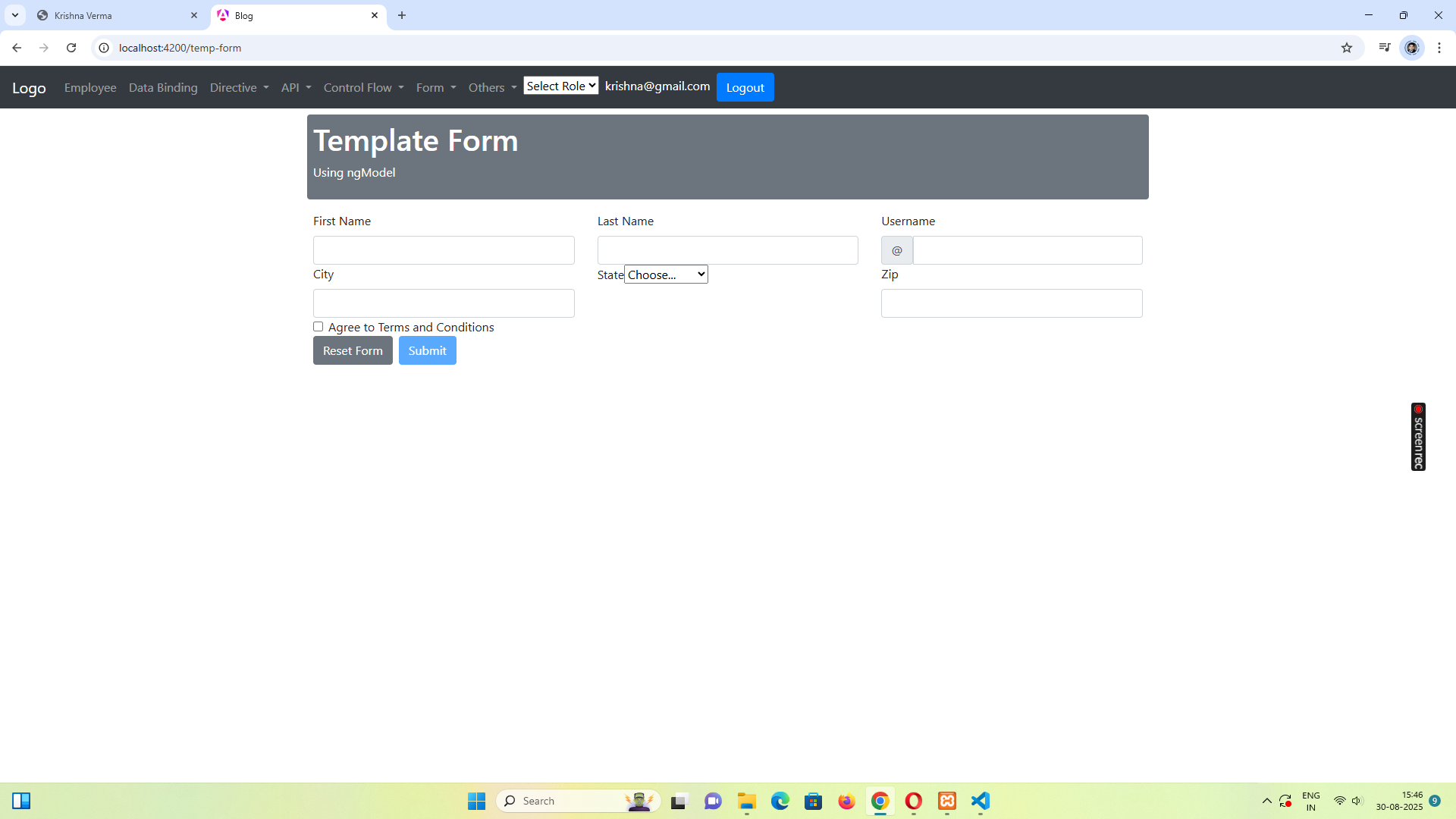The height and width of the screenshot is (819, 1456).
Task: Open the Chrome profile avatar
Action: pyautogui.click(x=1412, y=48)
